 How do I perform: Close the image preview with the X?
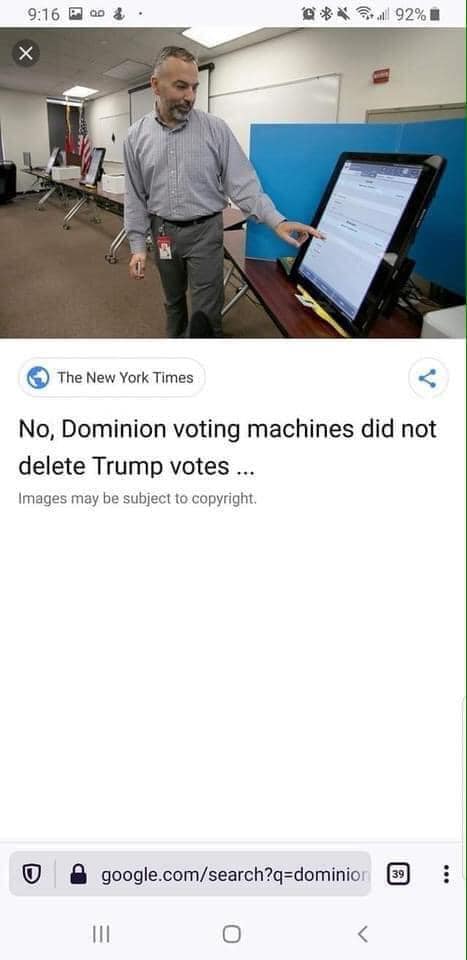26,54
